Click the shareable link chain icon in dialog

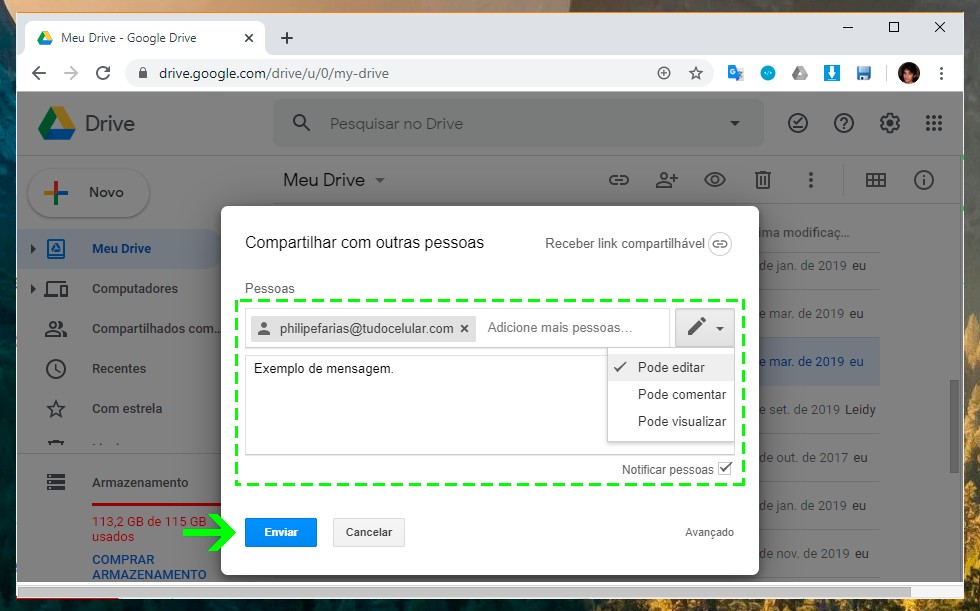720,244
